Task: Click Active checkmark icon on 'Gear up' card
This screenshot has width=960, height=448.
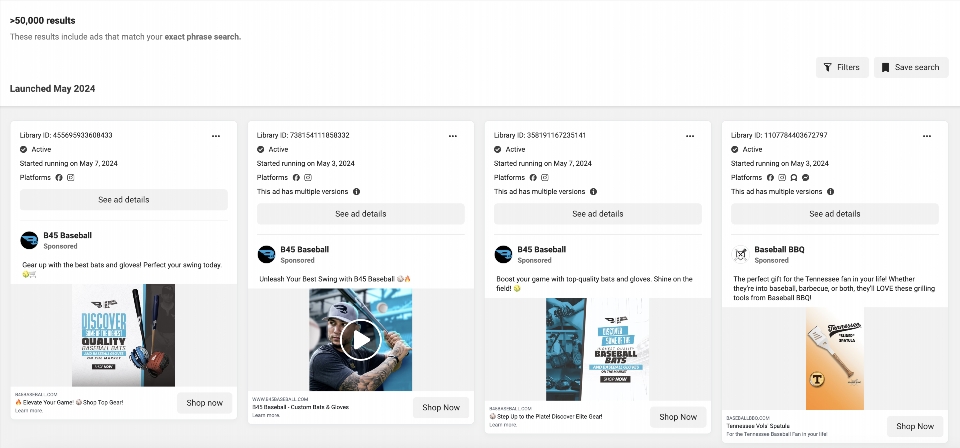Action: (x=23, y=149)
